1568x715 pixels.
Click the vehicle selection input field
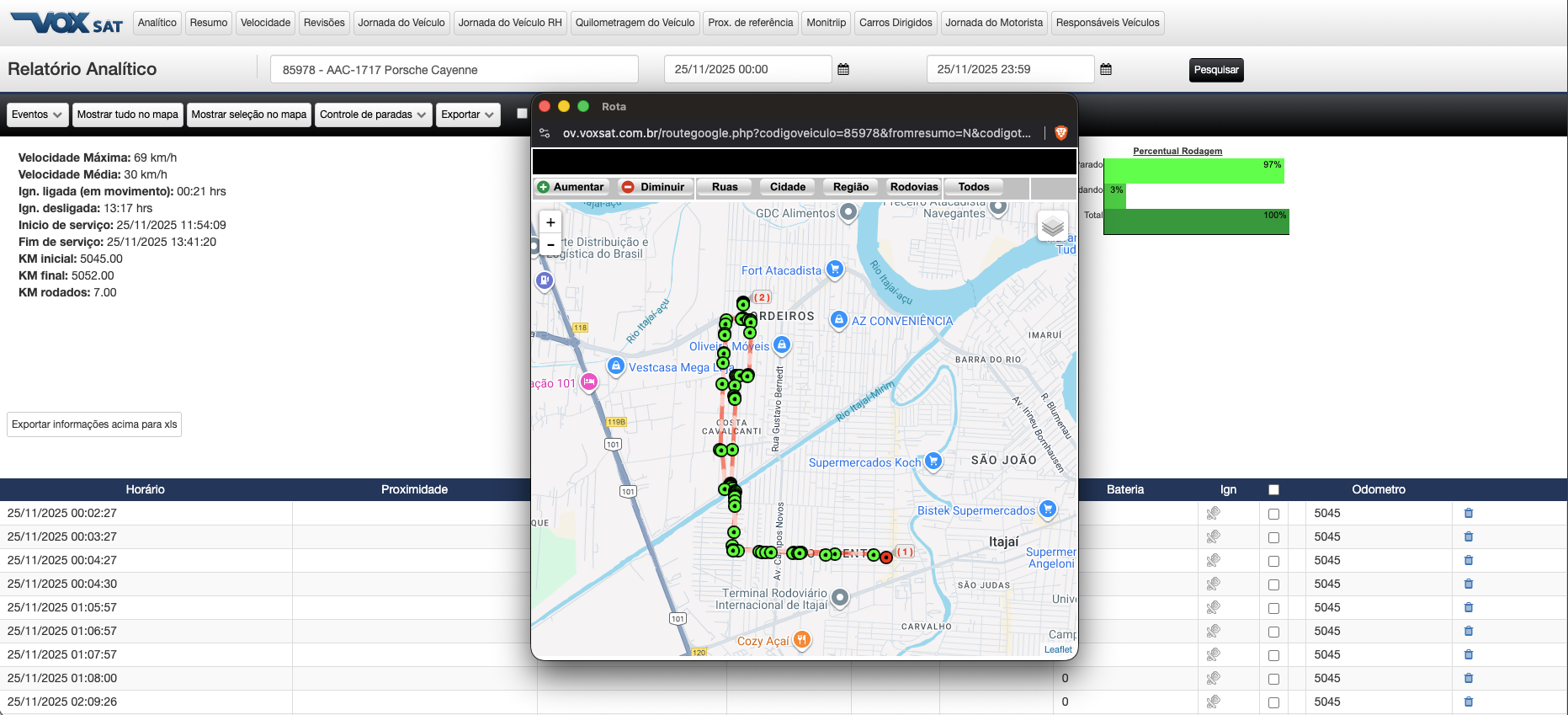pos(454,70)
